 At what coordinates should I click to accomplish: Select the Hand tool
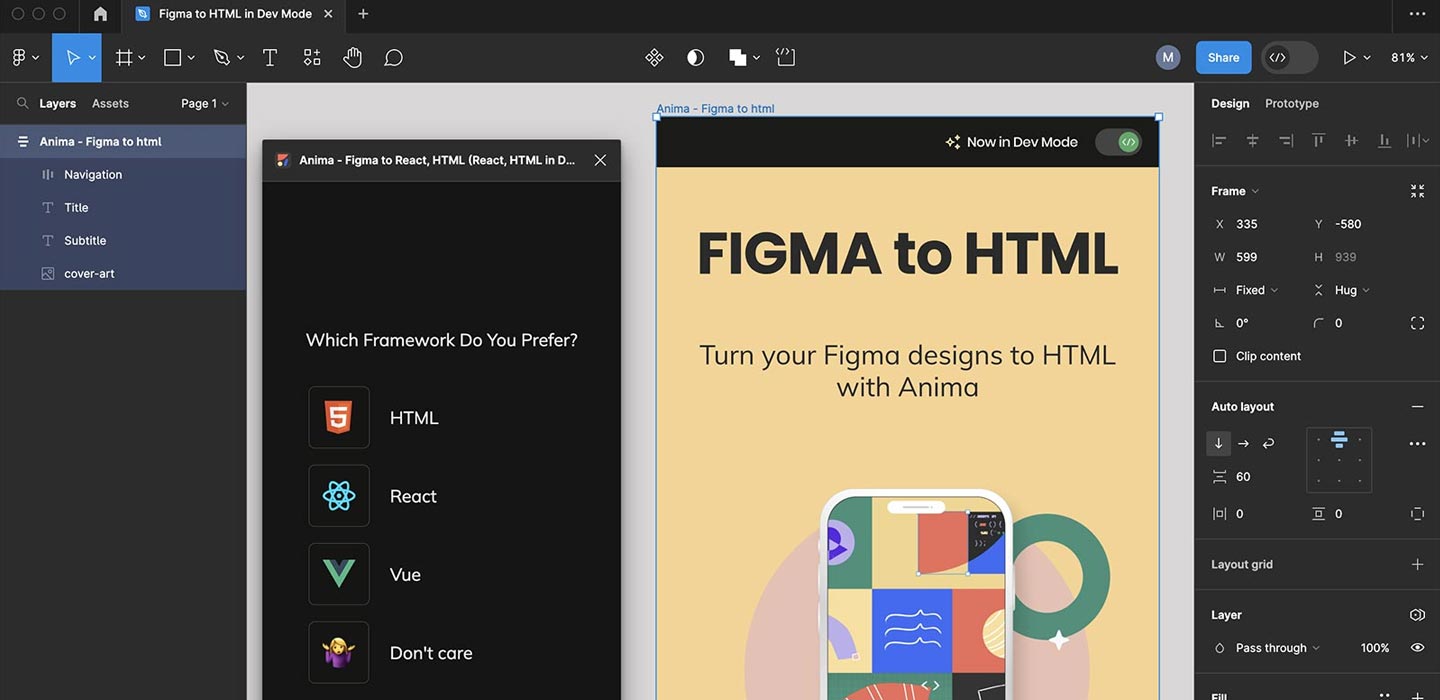pyautogui.click(x=352, y=57)
